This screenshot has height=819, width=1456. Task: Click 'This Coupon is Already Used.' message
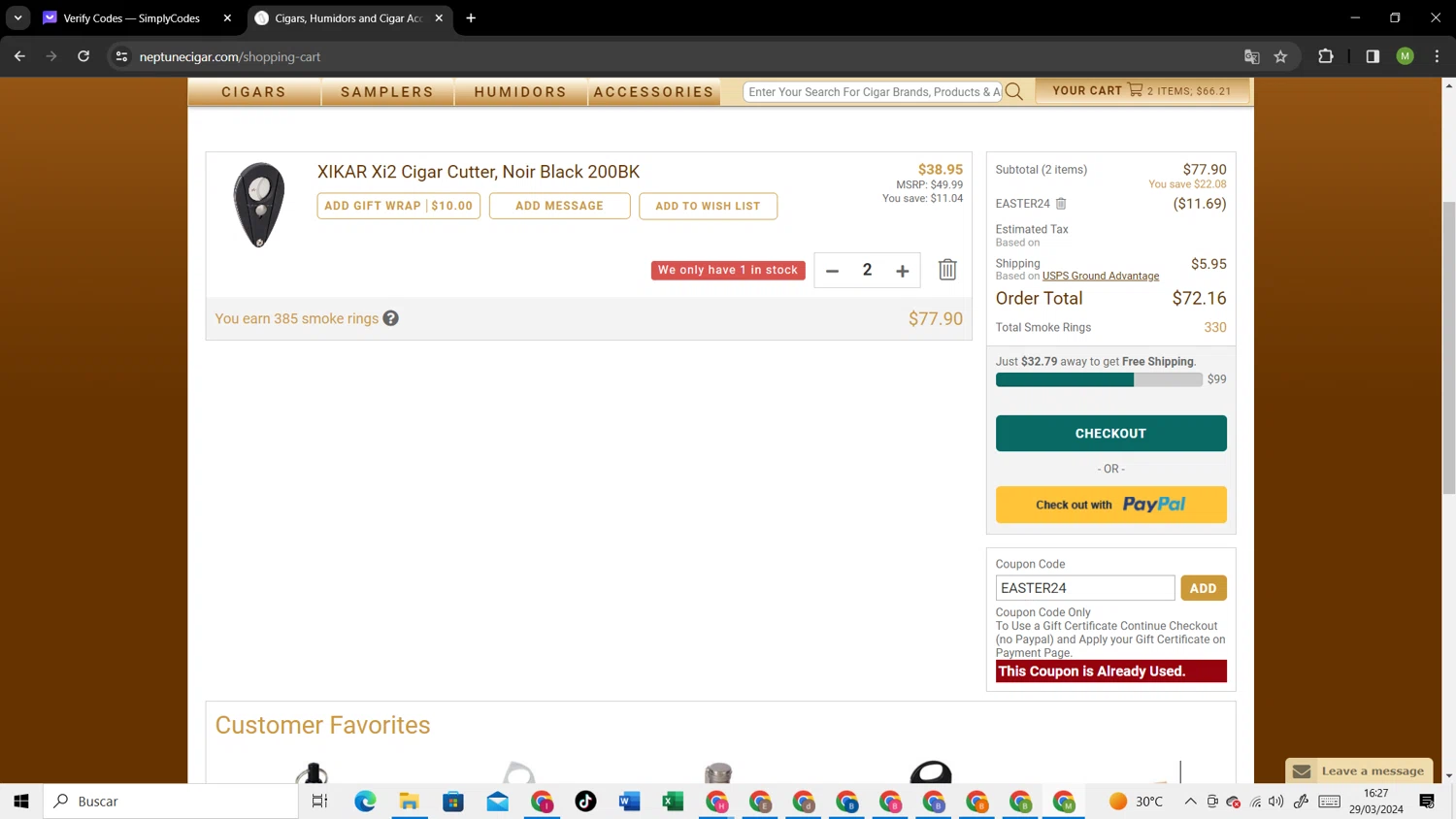tap(1110, 672)
